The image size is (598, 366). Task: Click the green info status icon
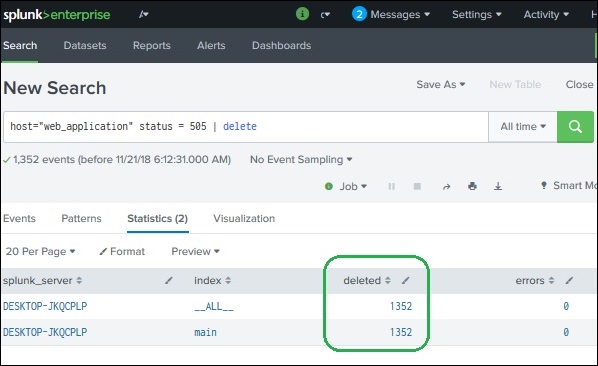point(302,14)
